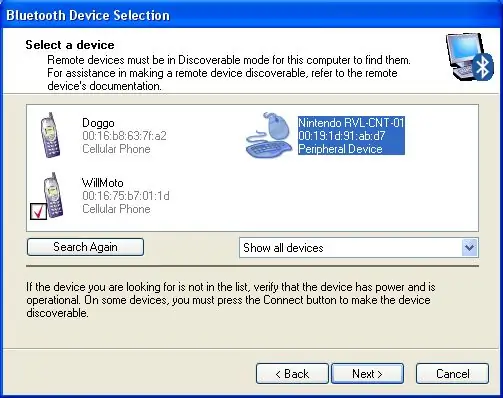Image resolution: width=503 pixels, height=398 pixels.
Task: Proceed with the Next button
Action: pyautogui.click(x=367, y=374)
